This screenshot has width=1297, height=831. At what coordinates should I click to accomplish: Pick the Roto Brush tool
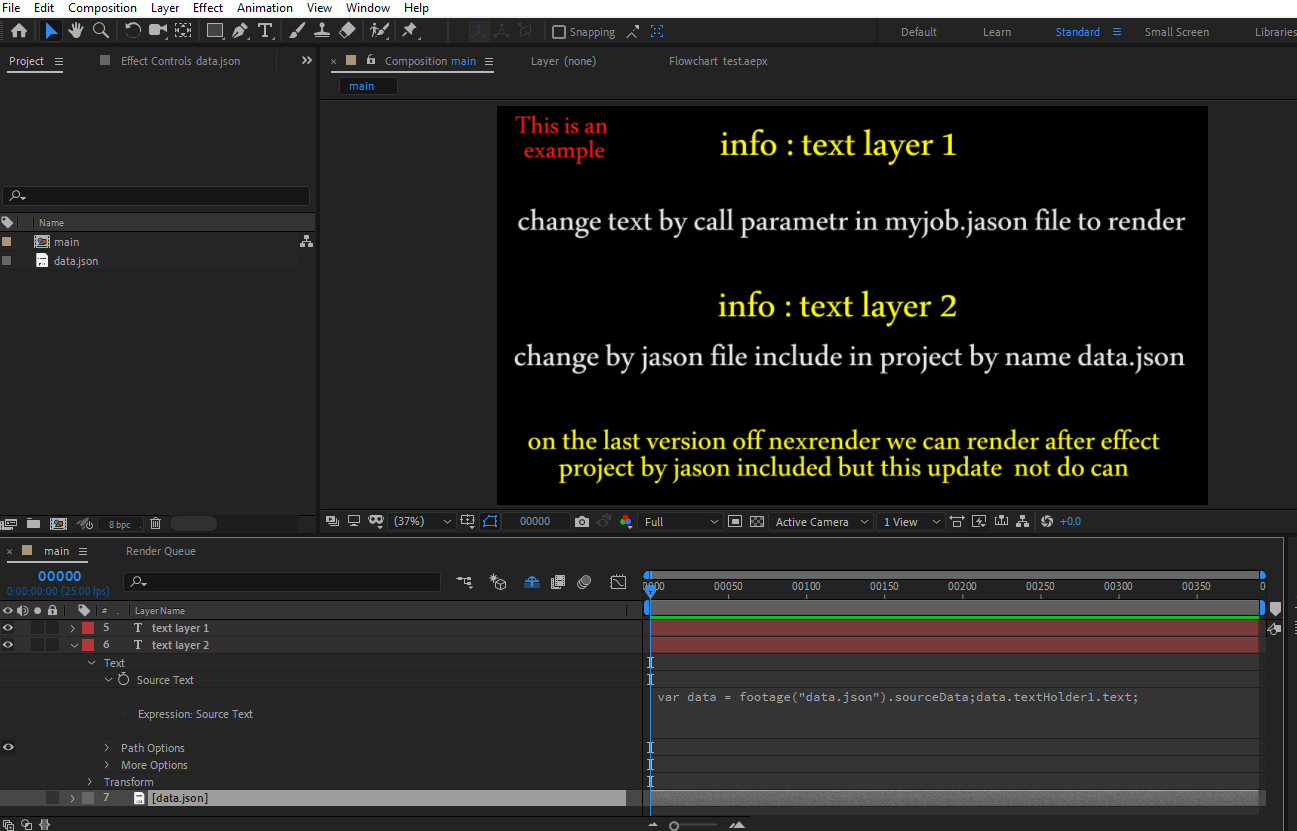pos(378,31)
